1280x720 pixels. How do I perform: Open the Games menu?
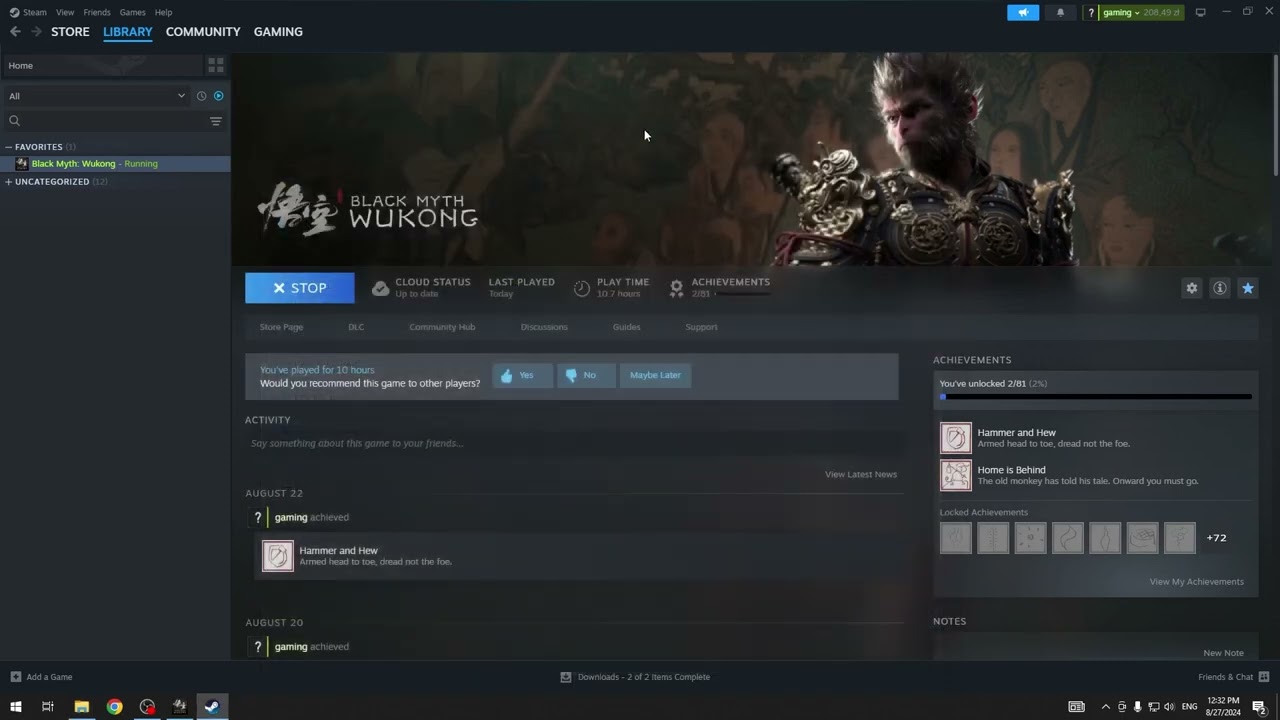tap(132, 12)
